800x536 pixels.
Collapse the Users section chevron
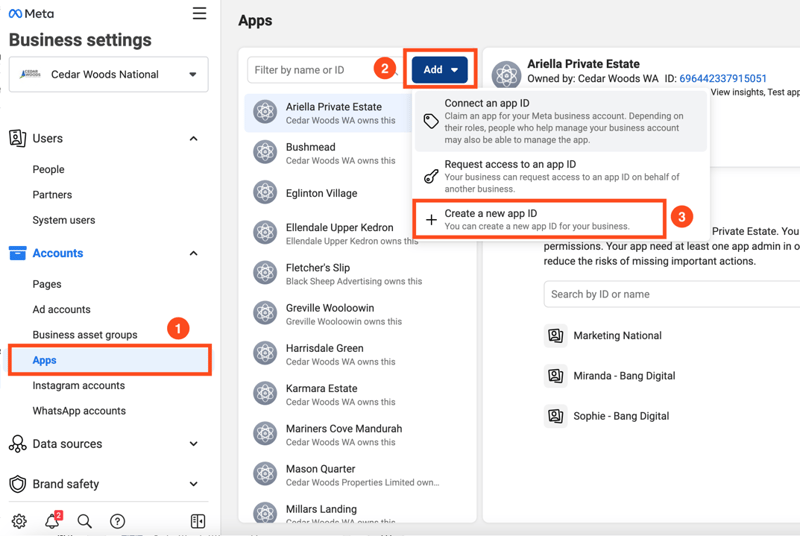tap(193, 139)
